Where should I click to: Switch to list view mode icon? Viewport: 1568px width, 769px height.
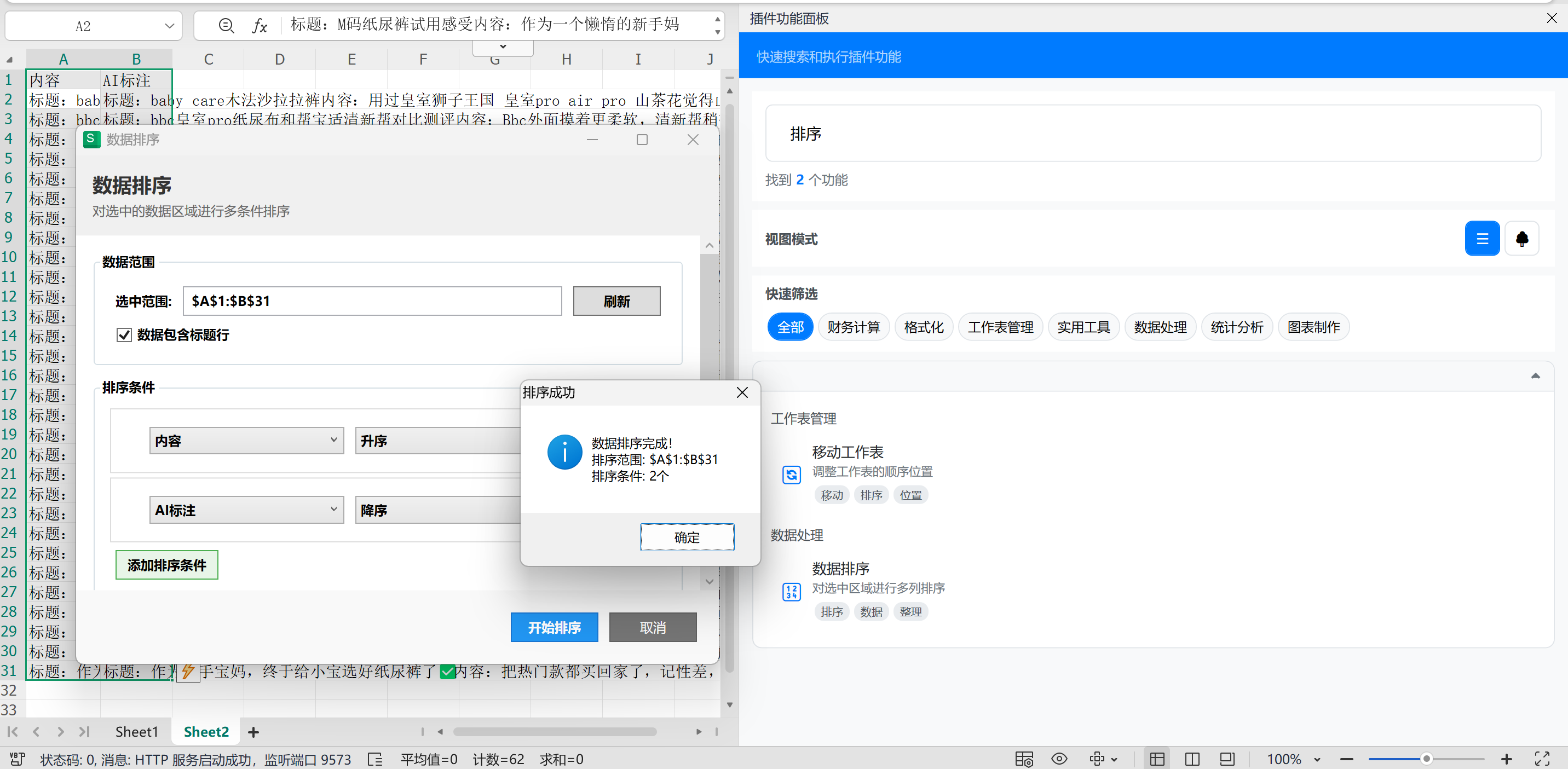[x=1481, y=239]
